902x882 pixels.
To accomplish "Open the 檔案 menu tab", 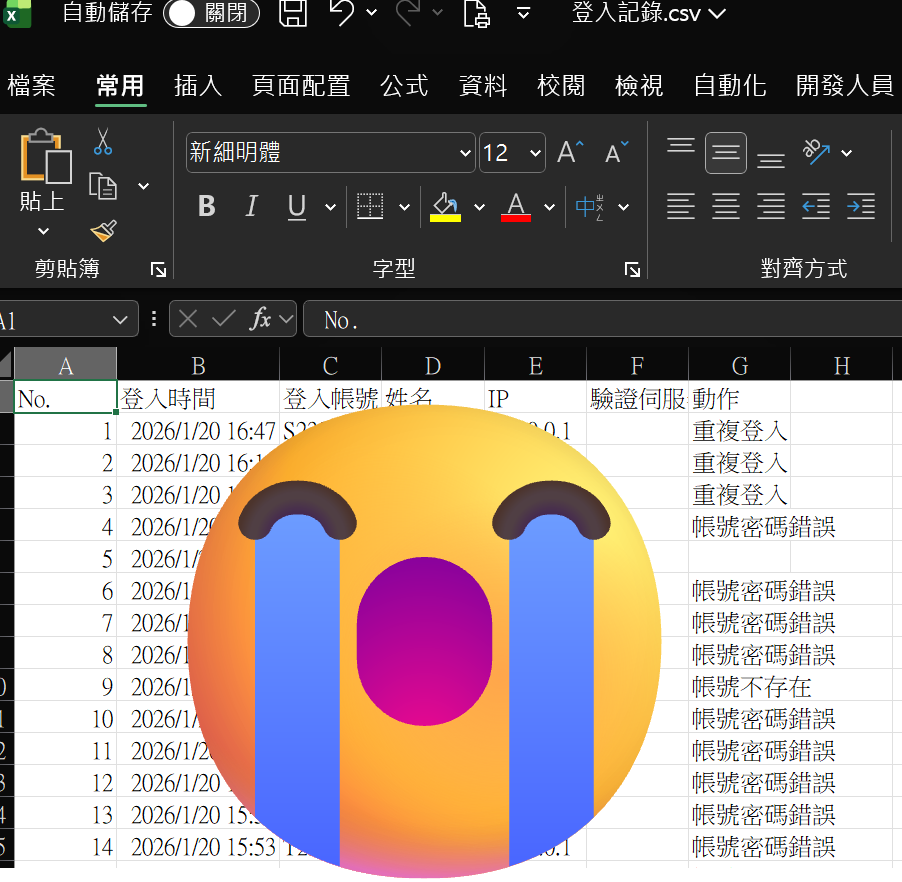I will click(31, 86).
